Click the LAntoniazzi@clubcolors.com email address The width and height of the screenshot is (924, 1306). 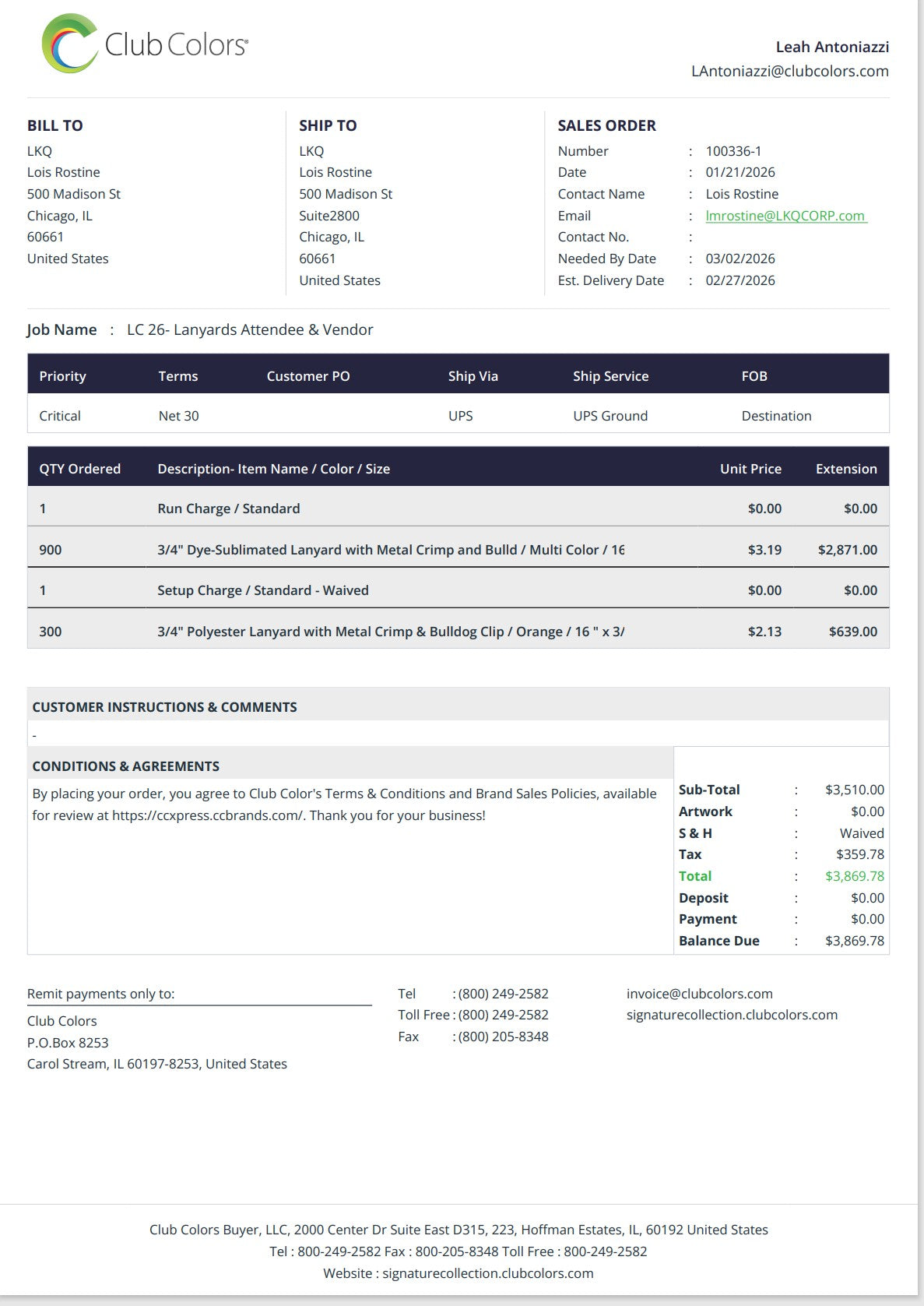[x=789, y=71]
